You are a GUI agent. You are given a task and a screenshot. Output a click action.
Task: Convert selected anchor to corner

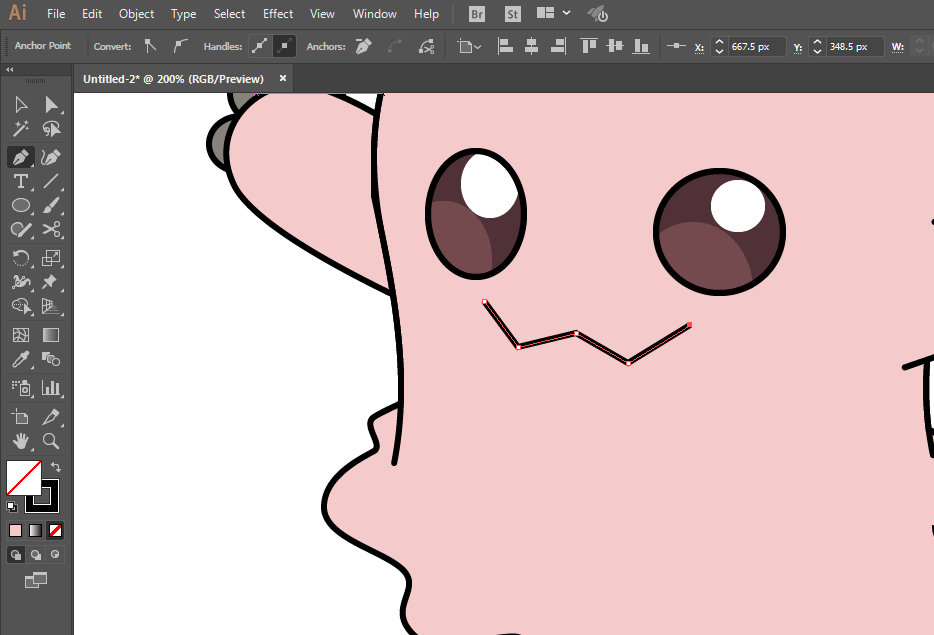(150, 46)
